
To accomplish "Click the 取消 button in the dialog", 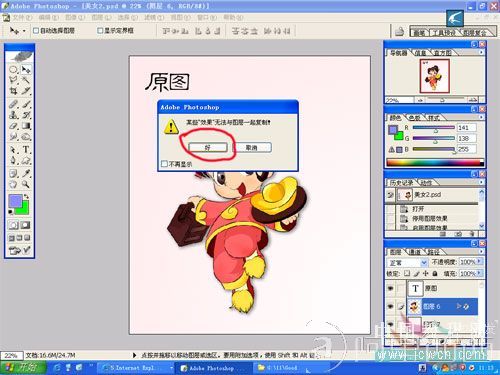I will pos(252,147).
